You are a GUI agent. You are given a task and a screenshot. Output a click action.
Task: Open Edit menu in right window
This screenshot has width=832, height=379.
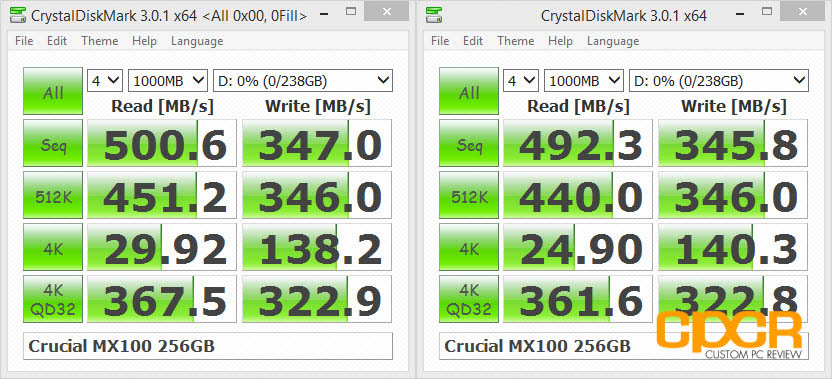pyautogui.click(x=473, y=41)
